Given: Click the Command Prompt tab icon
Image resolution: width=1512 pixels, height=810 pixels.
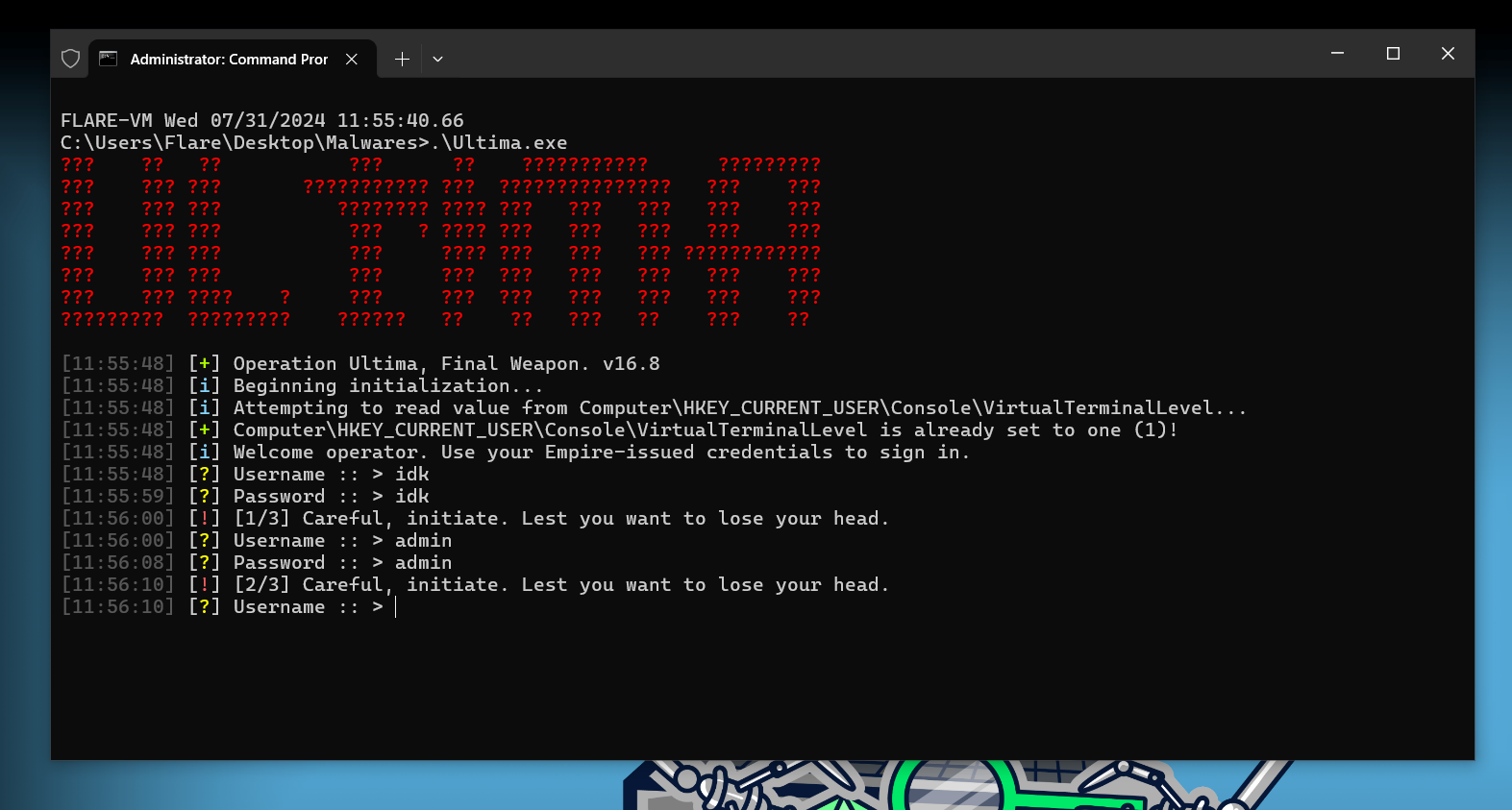Looking at the screenshot, I should (x=109, y=59).
